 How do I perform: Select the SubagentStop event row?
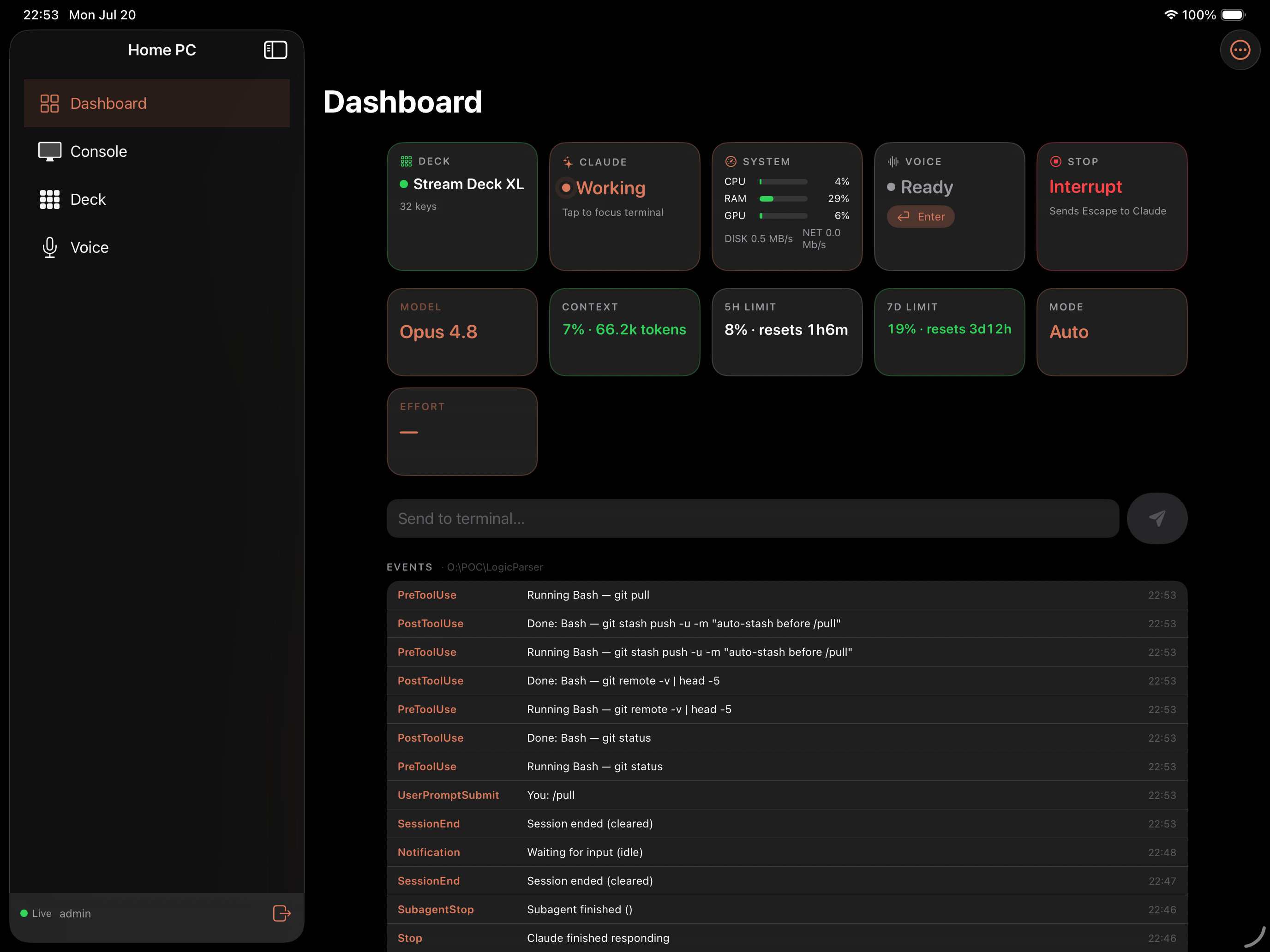coord(786,910)
